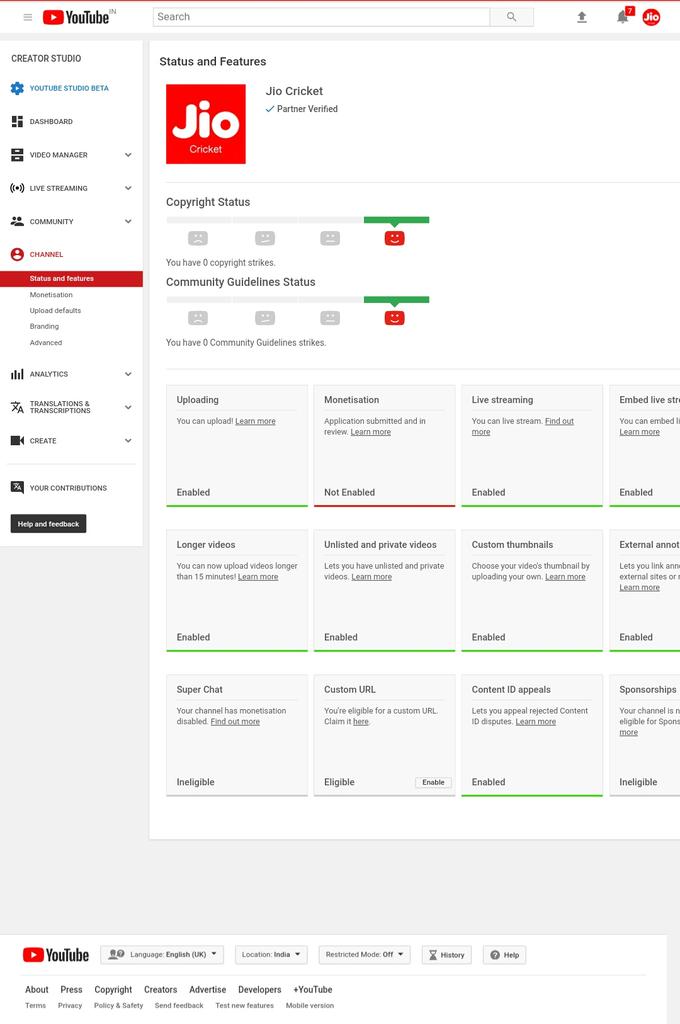
Task: Click footer Copyright link
Action: (113, 990)
